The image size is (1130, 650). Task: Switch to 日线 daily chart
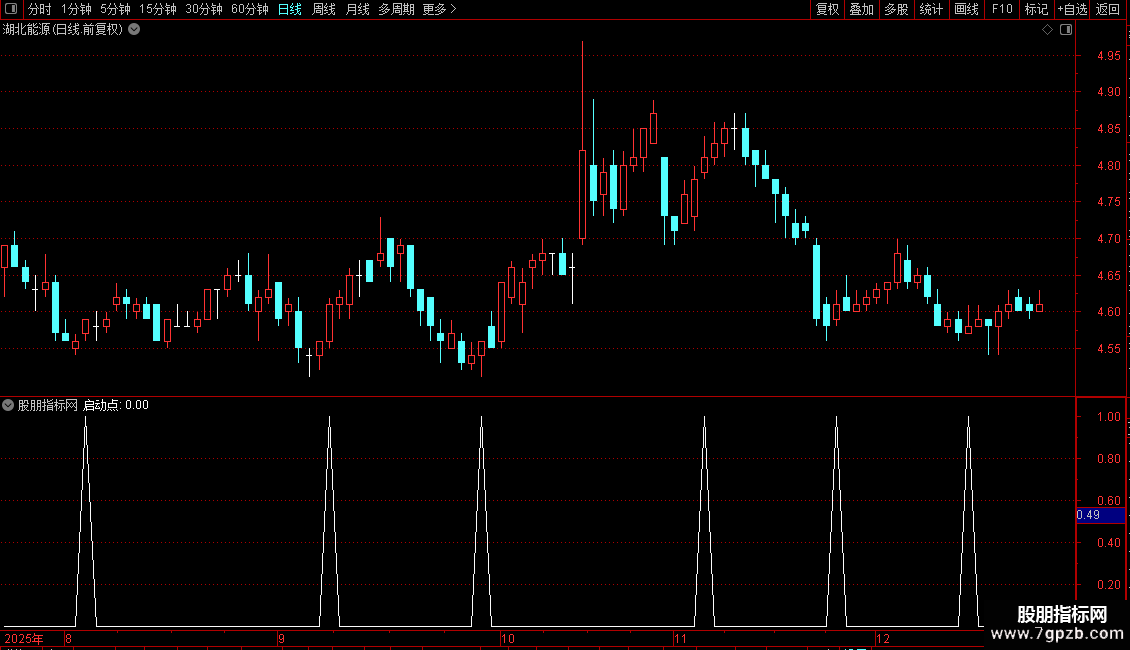pos(290,9)
